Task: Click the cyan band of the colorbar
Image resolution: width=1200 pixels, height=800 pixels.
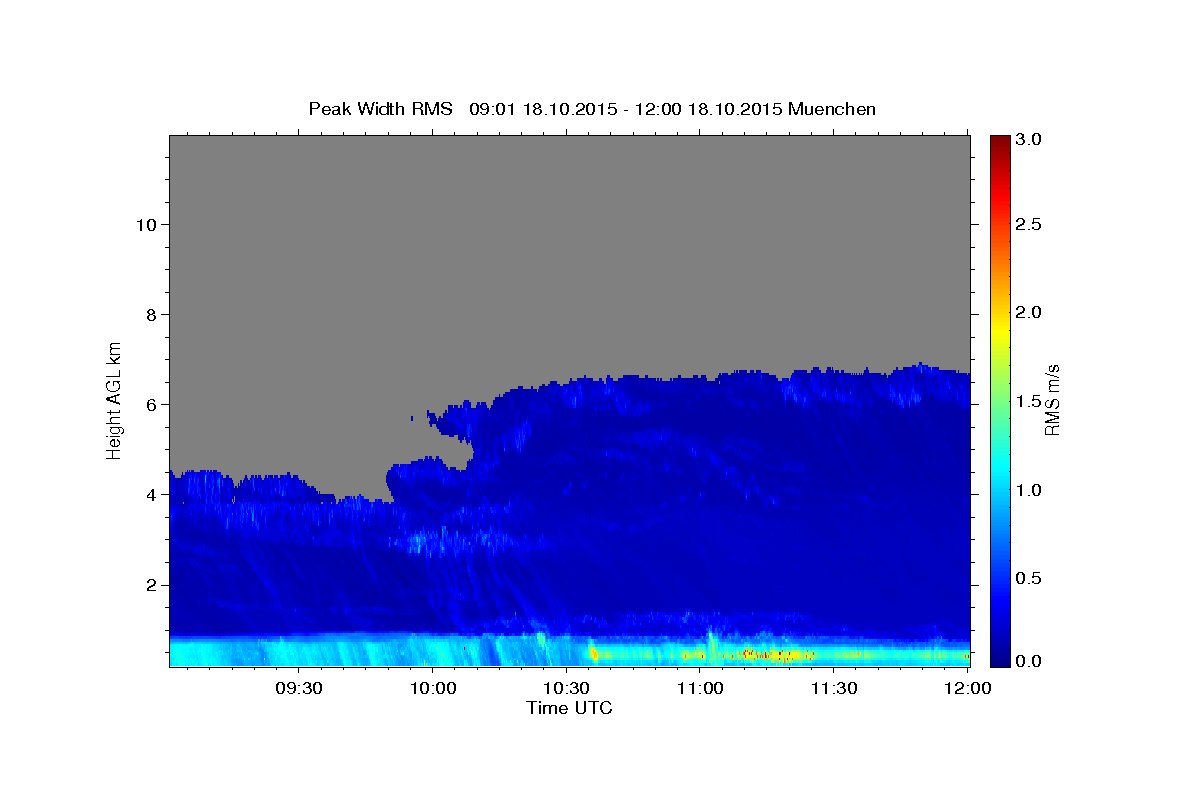Action: coord(999,465)
